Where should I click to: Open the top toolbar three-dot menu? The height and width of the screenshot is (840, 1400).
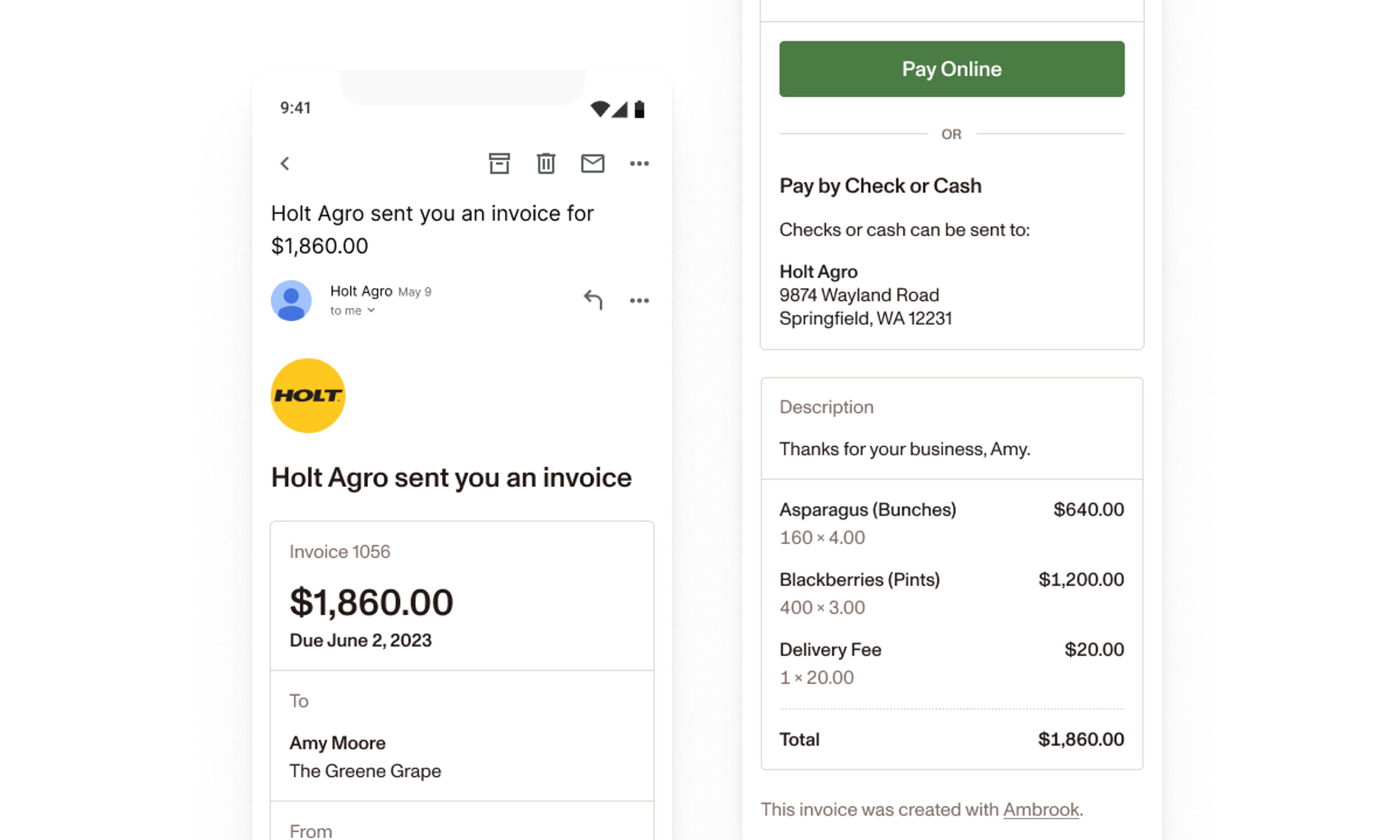tap(639, 164)
